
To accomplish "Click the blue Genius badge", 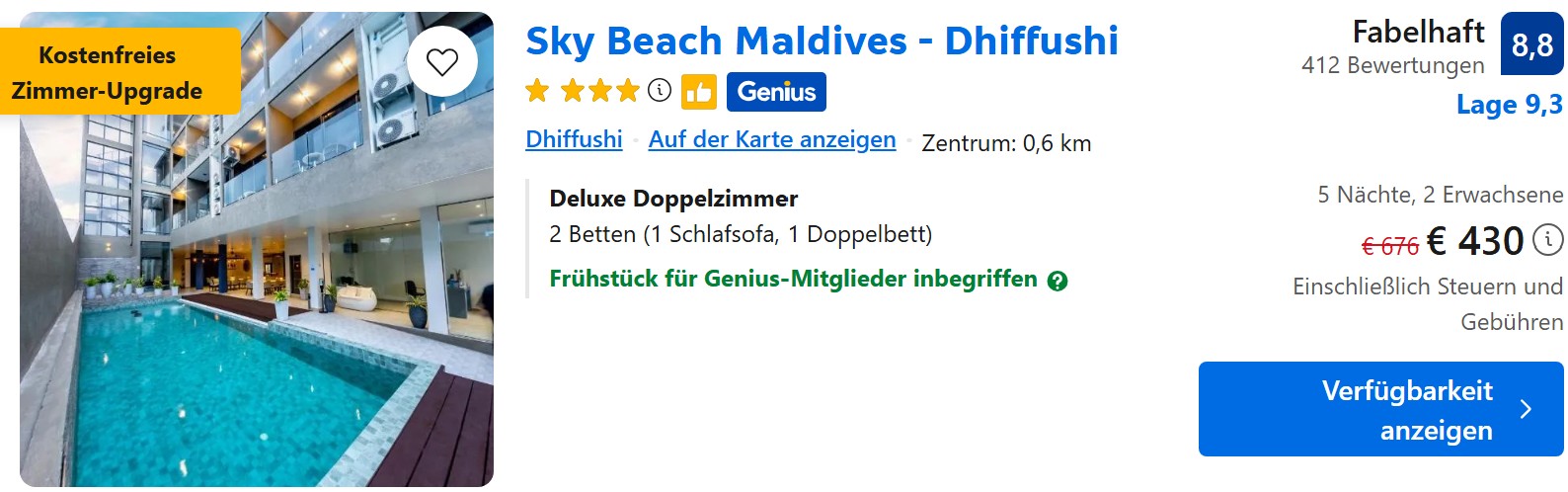I will tap(776, 92).
